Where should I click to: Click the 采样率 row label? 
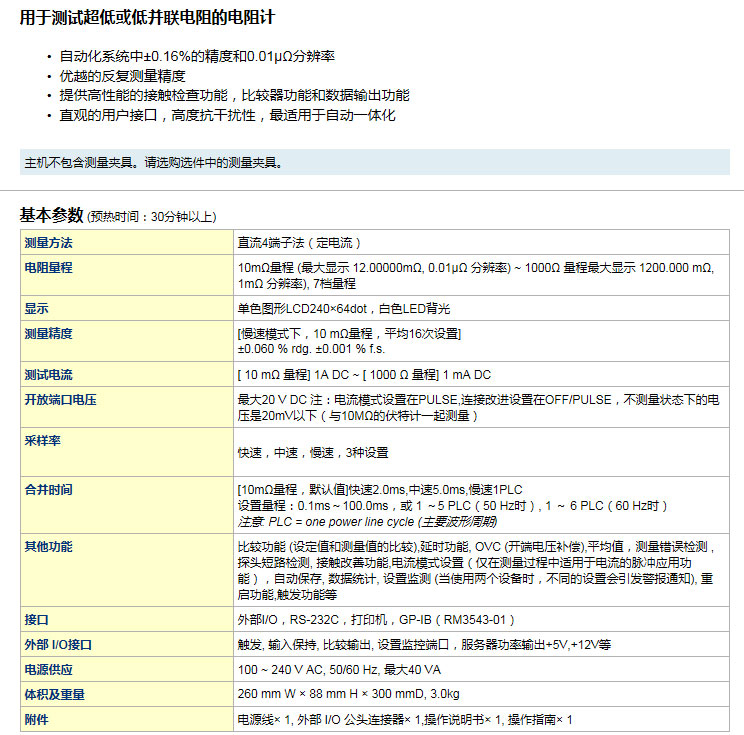43,440
